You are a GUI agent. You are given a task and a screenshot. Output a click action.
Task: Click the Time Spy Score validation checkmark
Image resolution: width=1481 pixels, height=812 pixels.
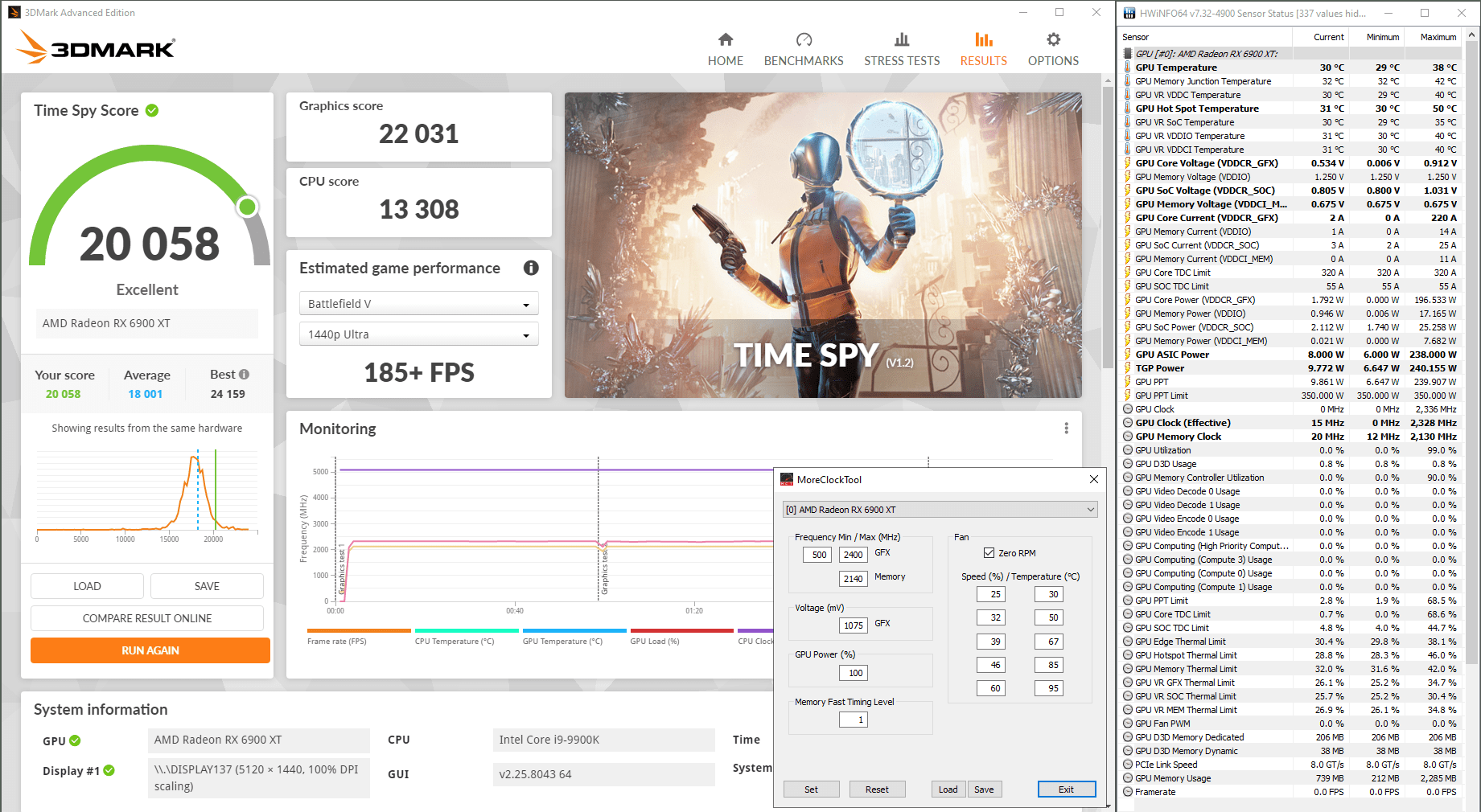pos(152,110)
